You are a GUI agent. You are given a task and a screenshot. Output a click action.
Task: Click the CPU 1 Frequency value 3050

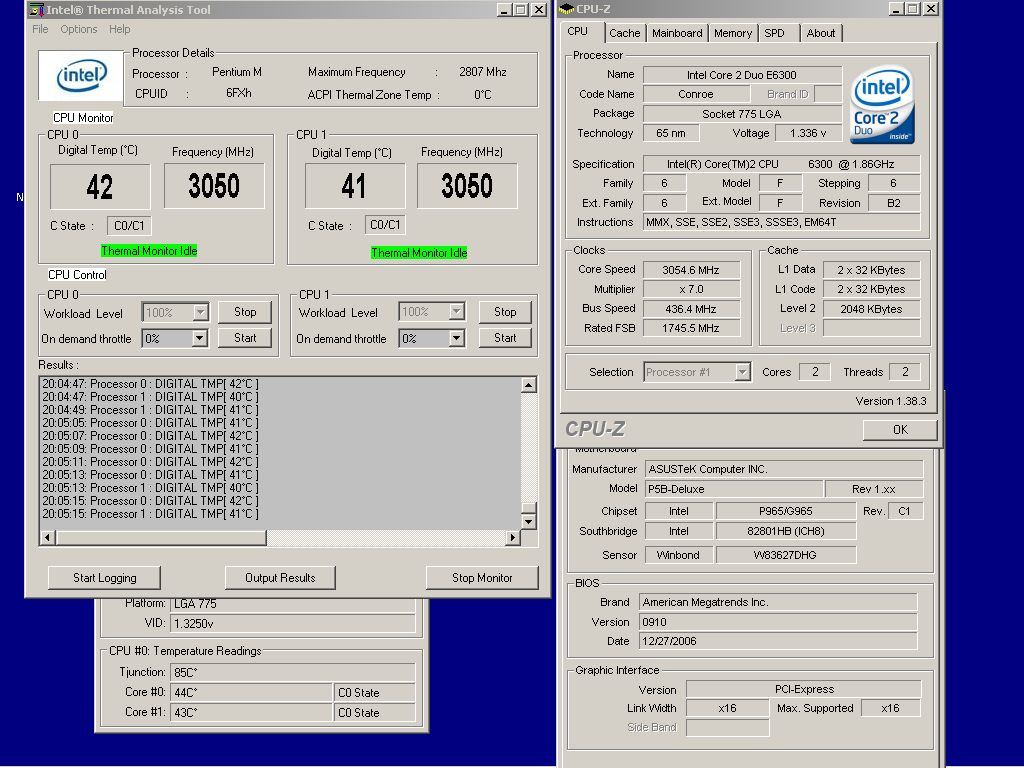[467, 186]
